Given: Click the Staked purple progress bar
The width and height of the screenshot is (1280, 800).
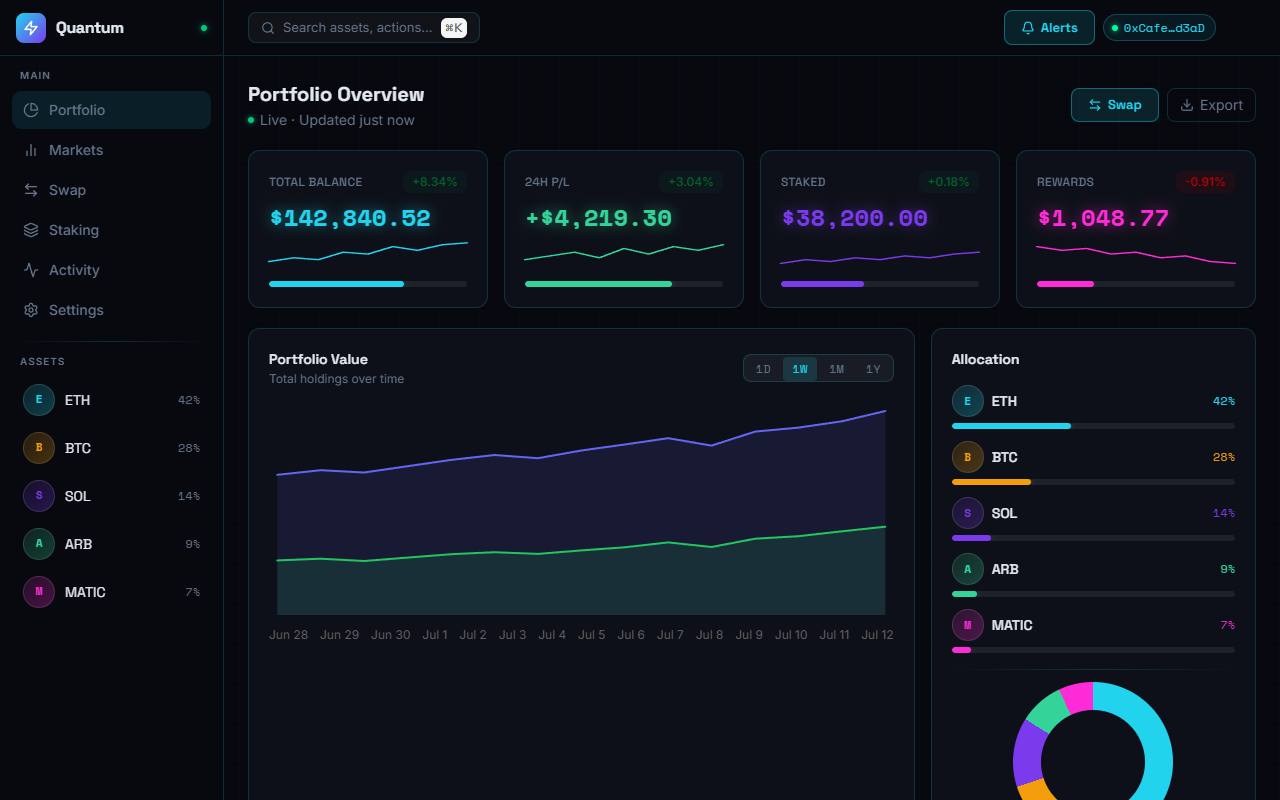Looking at the screenshot, I should coord(880,284).
